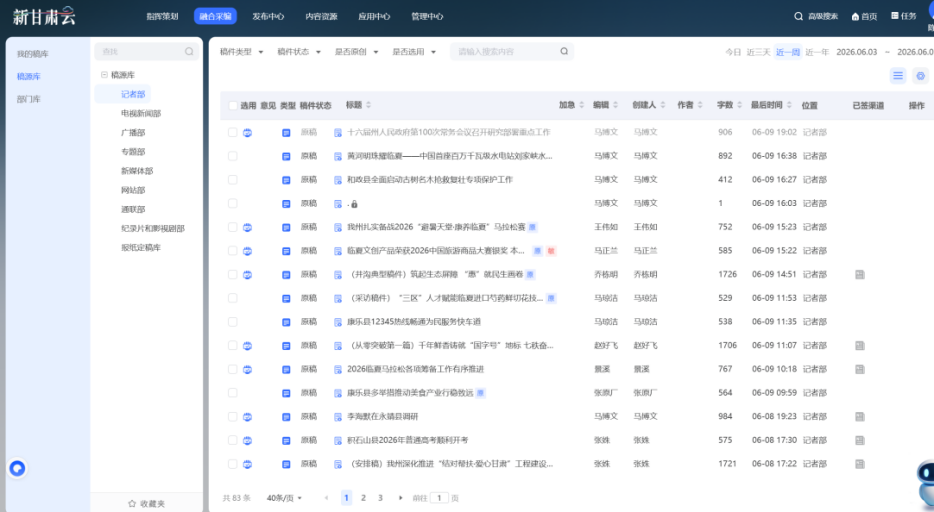The height and width of the screenshot is (512, 934).
Task: Select 电视新闻部 in the source tree
Action: [141, 113]
